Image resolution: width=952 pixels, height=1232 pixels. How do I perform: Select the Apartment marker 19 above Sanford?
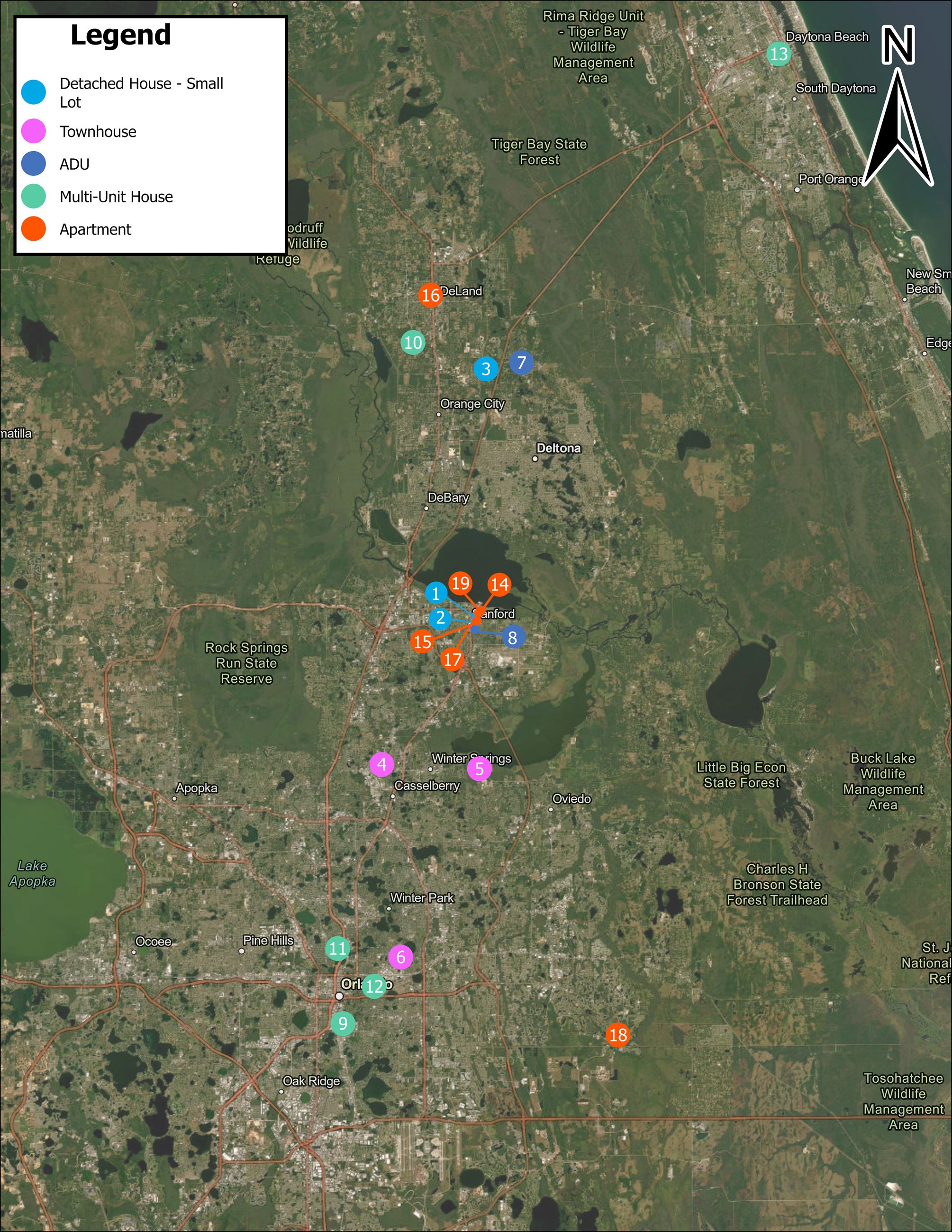pos(462,584)
